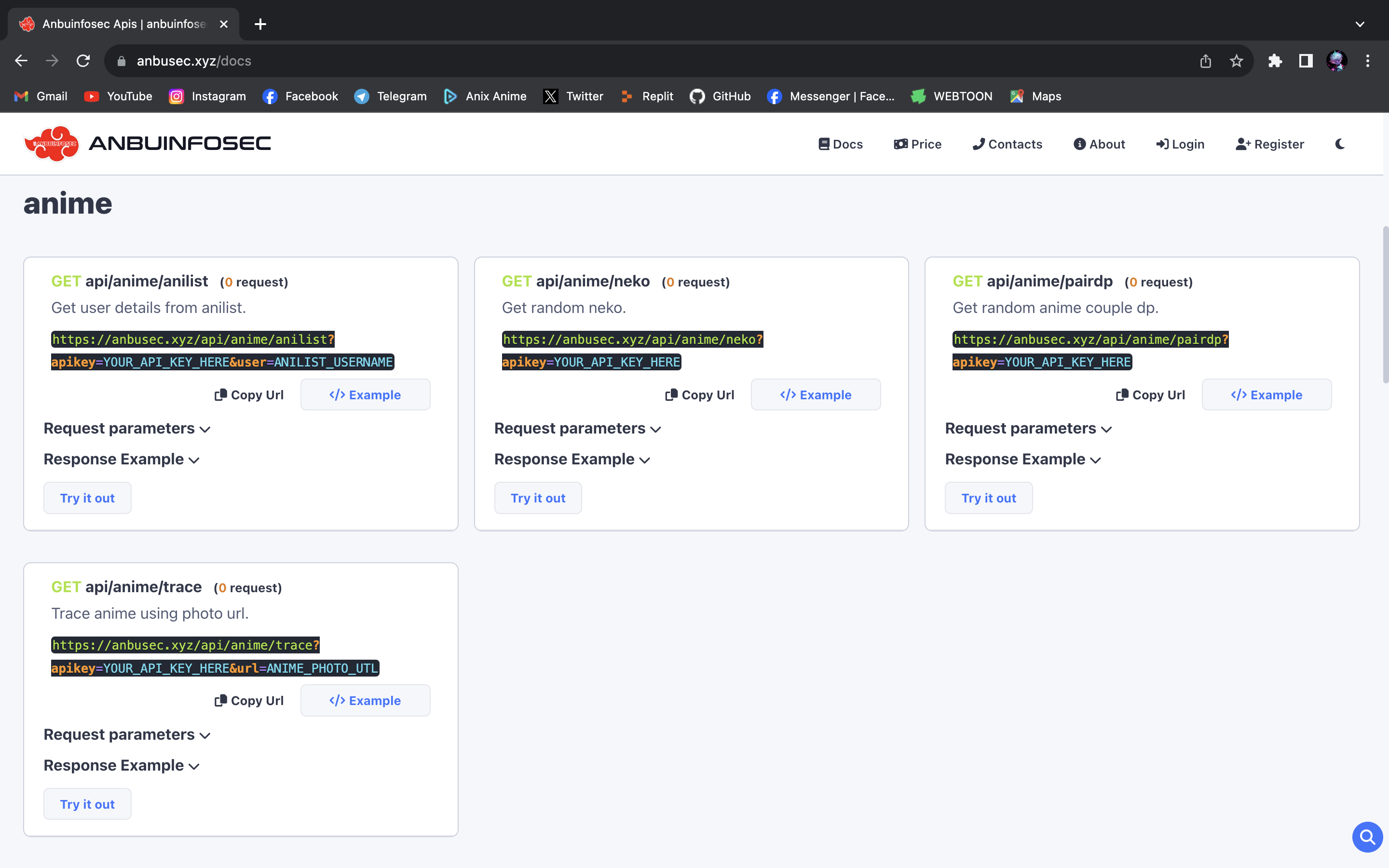This screenshot has height=868, width=1389.
Task: Click the neko API URL code block
Action: pyautogui.click(x=632, y=351)
